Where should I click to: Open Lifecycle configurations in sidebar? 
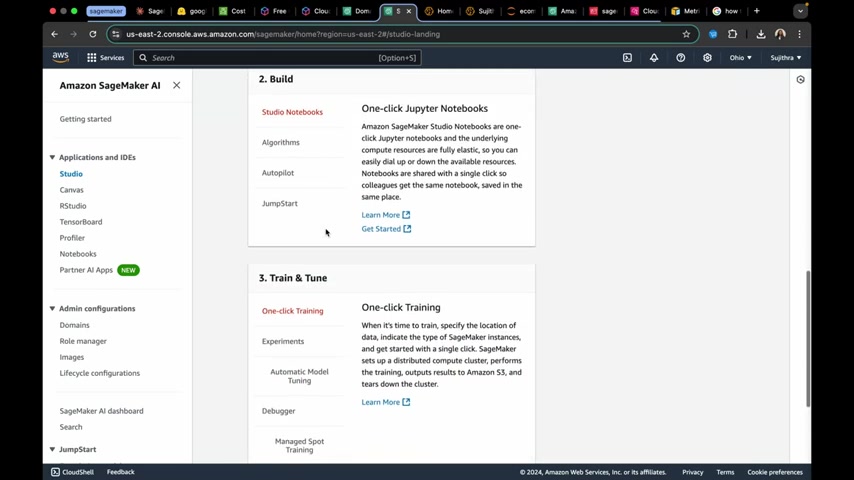(x=100, y=373)
